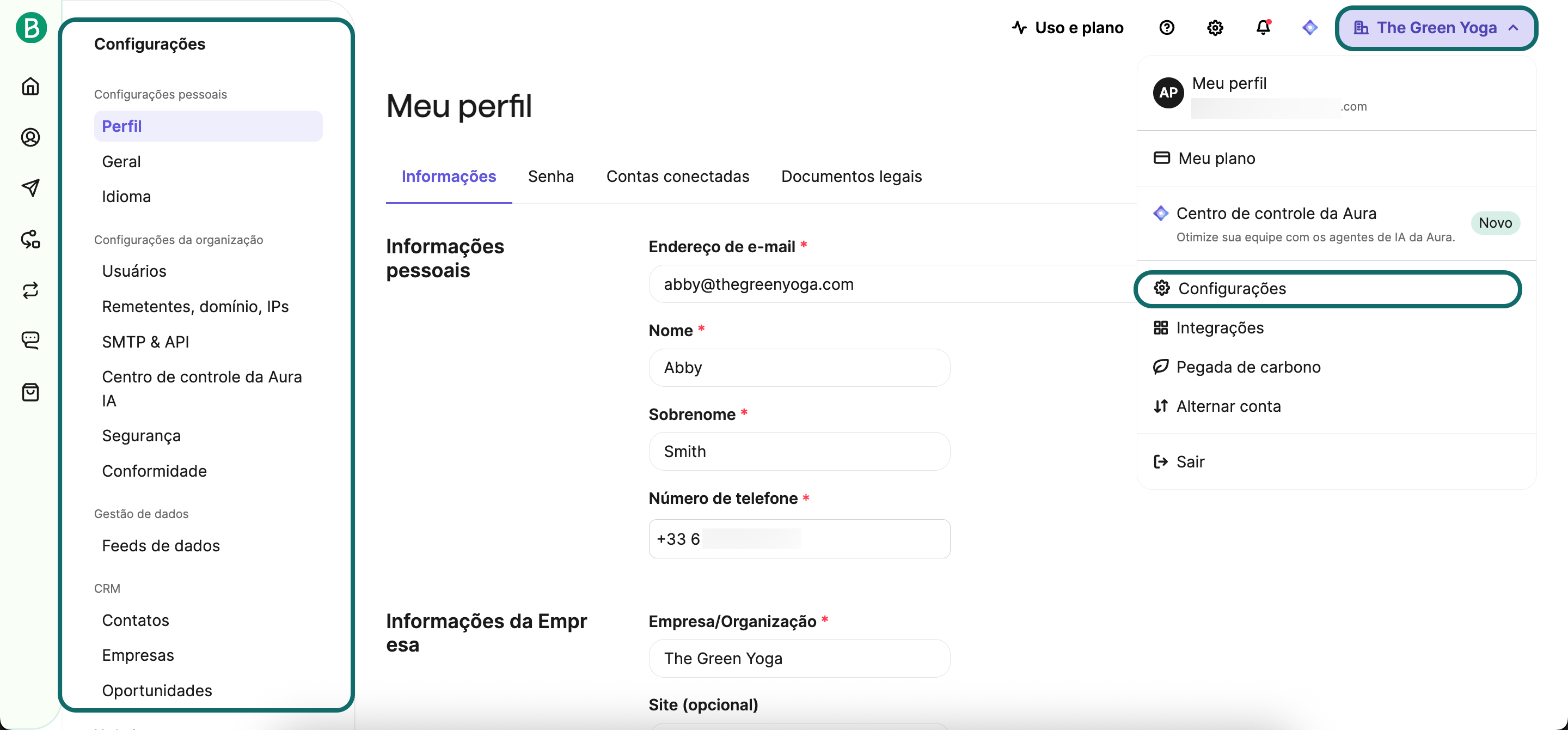The image size is (1568, 730).
Task: Click the help question mark icon
Action: point(1166,28)
